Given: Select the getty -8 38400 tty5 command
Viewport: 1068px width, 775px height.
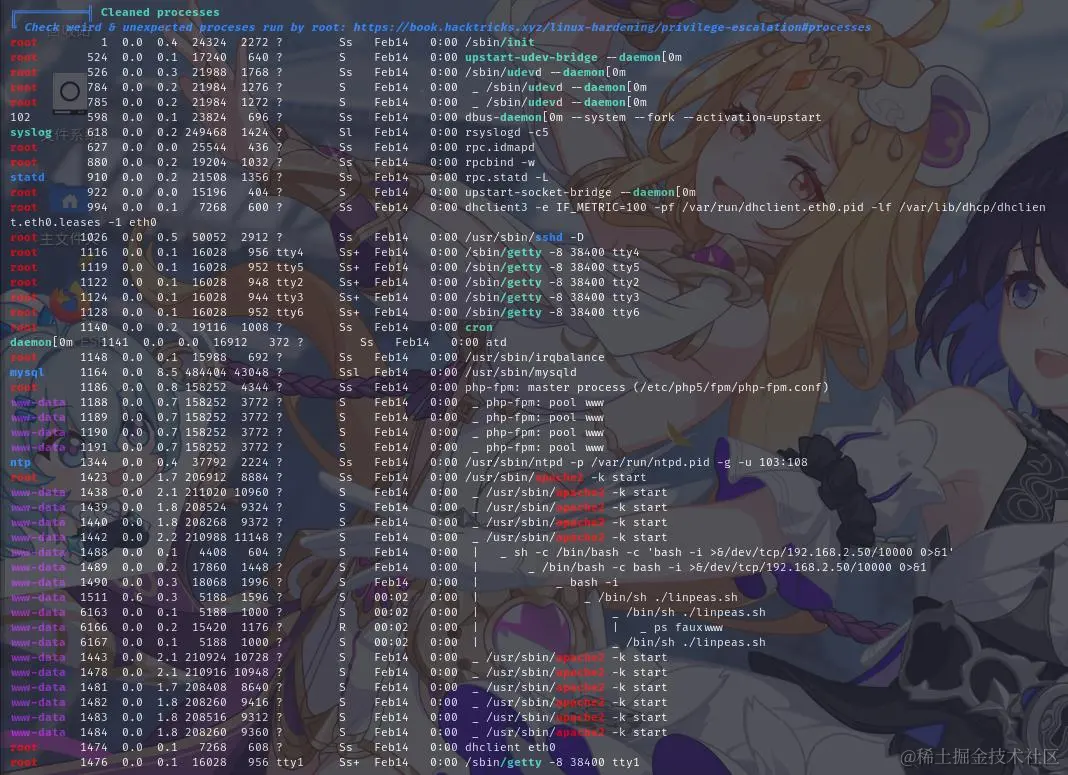Looking at the screenshot, I should pyautogui.click(x=552, y=267).
